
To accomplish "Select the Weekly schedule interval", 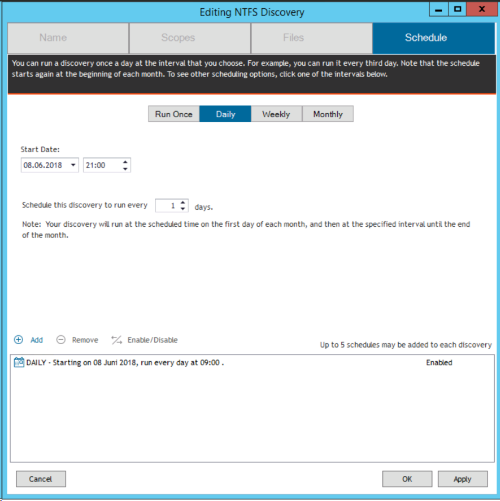I will pos(276,114).
